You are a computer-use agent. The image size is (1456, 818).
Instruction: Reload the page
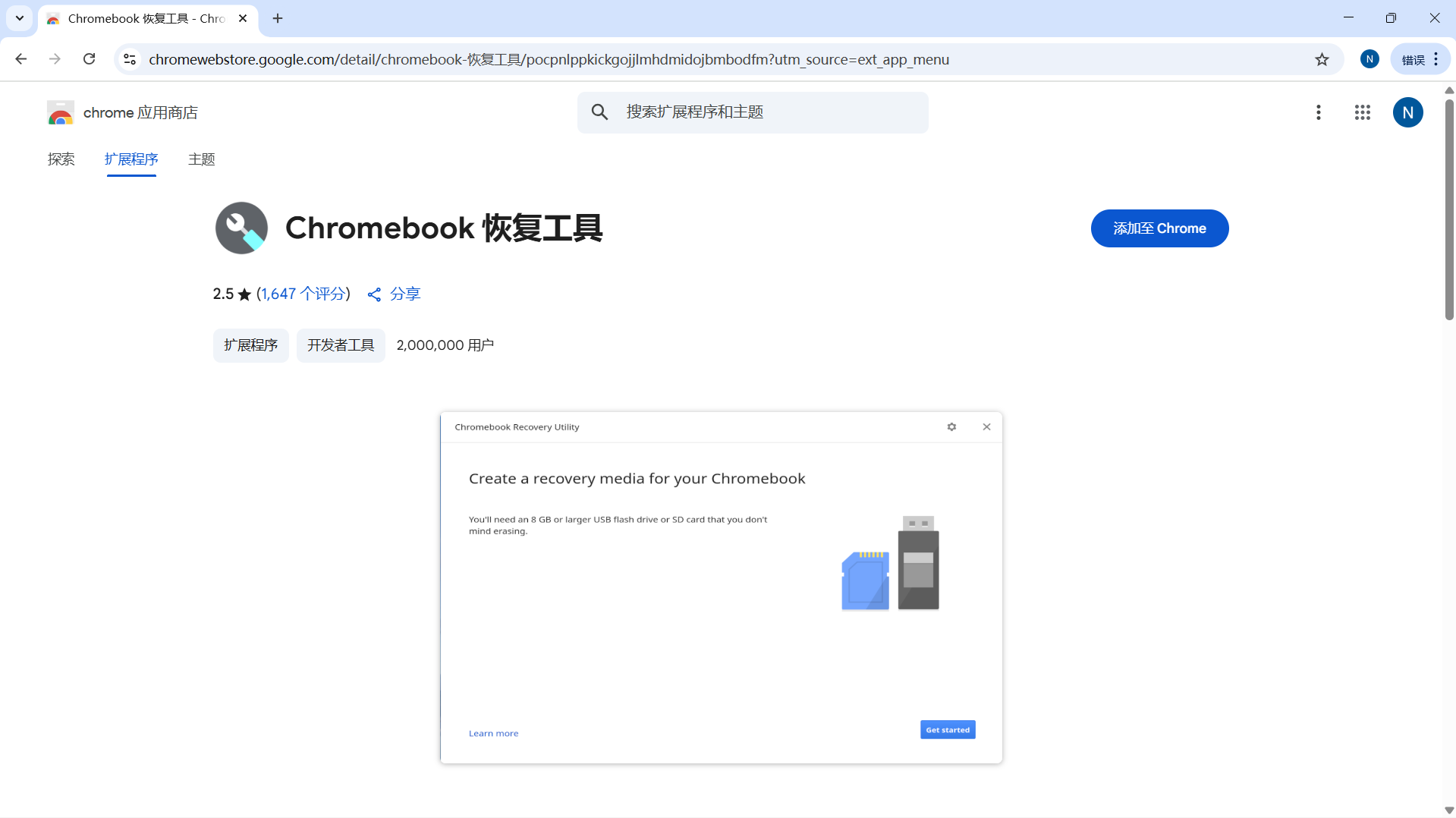click(89, 58)
